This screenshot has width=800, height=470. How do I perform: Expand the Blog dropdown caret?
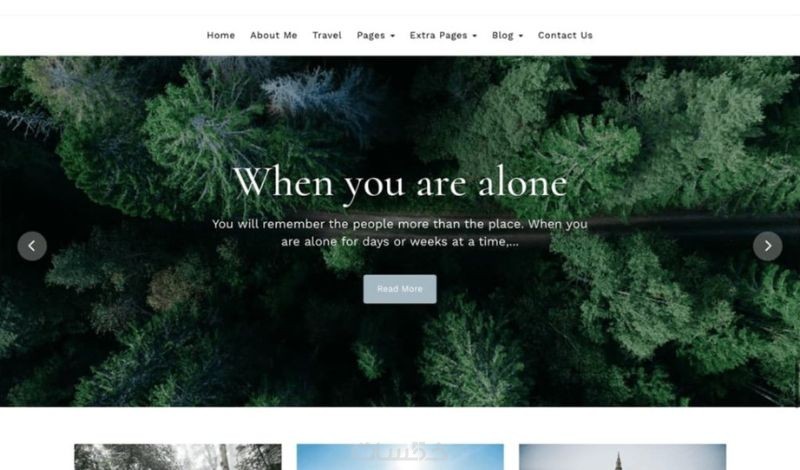tap(520, 36)
